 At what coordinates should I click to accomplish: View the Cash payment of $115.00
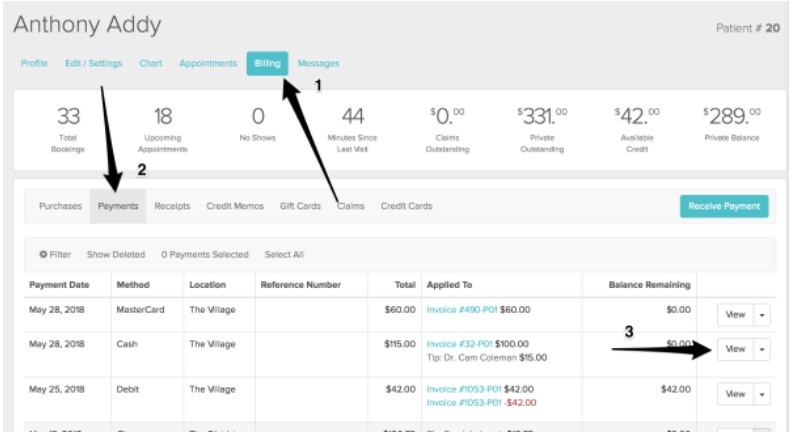pos(735,349)
